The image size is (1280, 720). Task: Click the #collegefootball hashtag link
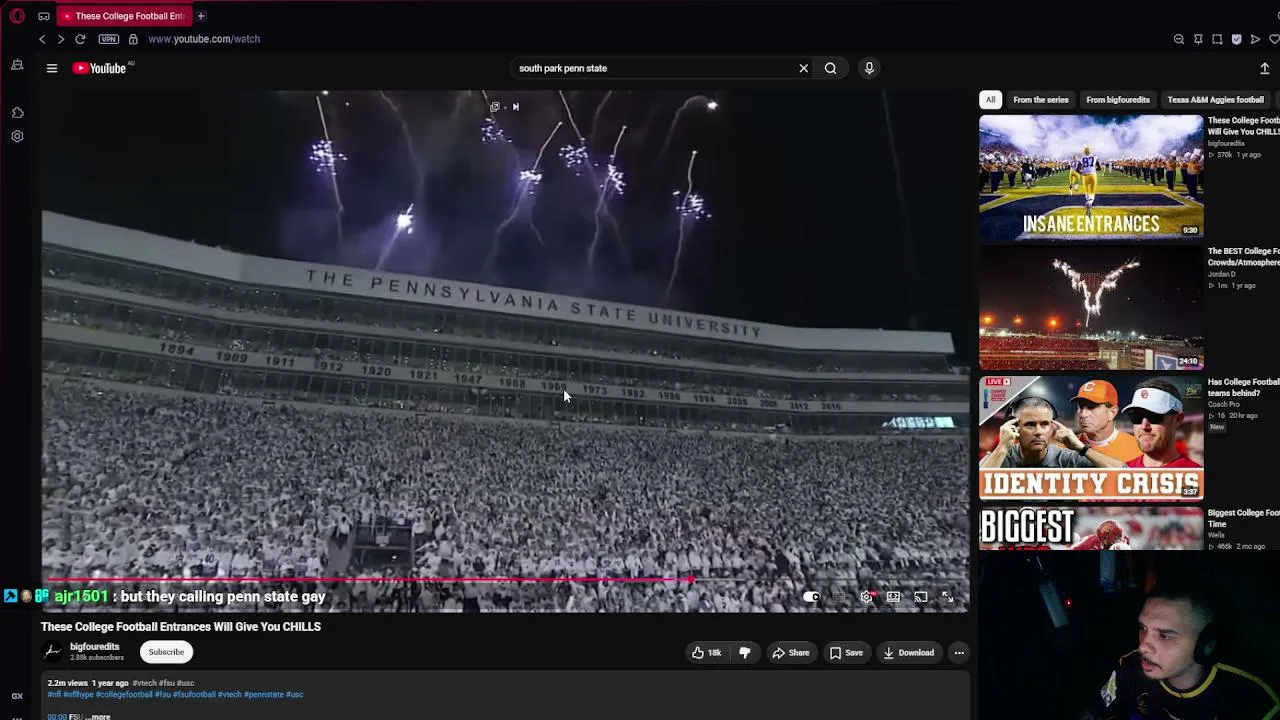[124, 695]
